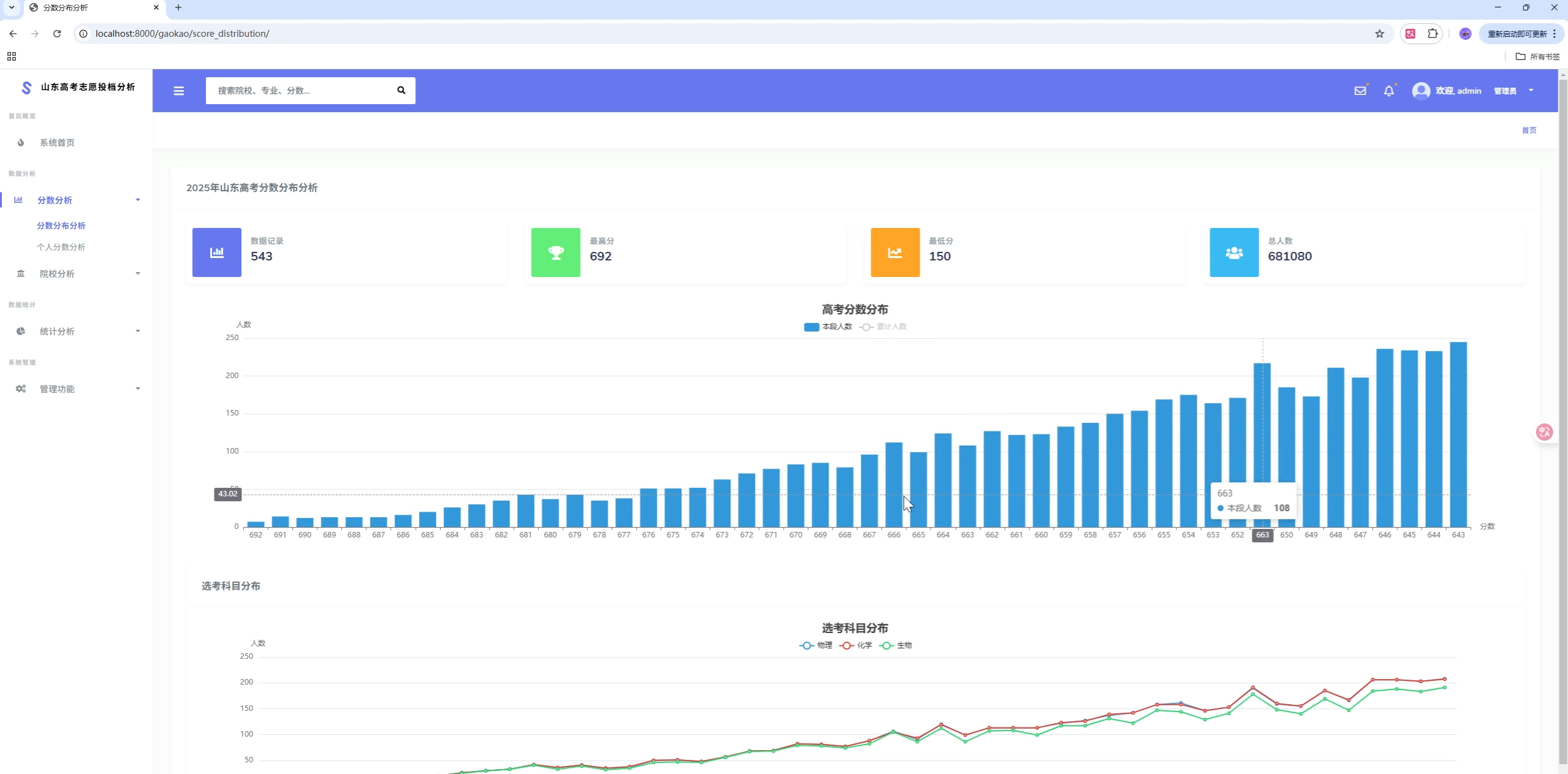The height and width of the screenshot is (774, 1568).
Task: Click the 系统首页 flame icon
Action: click(21, 142)
